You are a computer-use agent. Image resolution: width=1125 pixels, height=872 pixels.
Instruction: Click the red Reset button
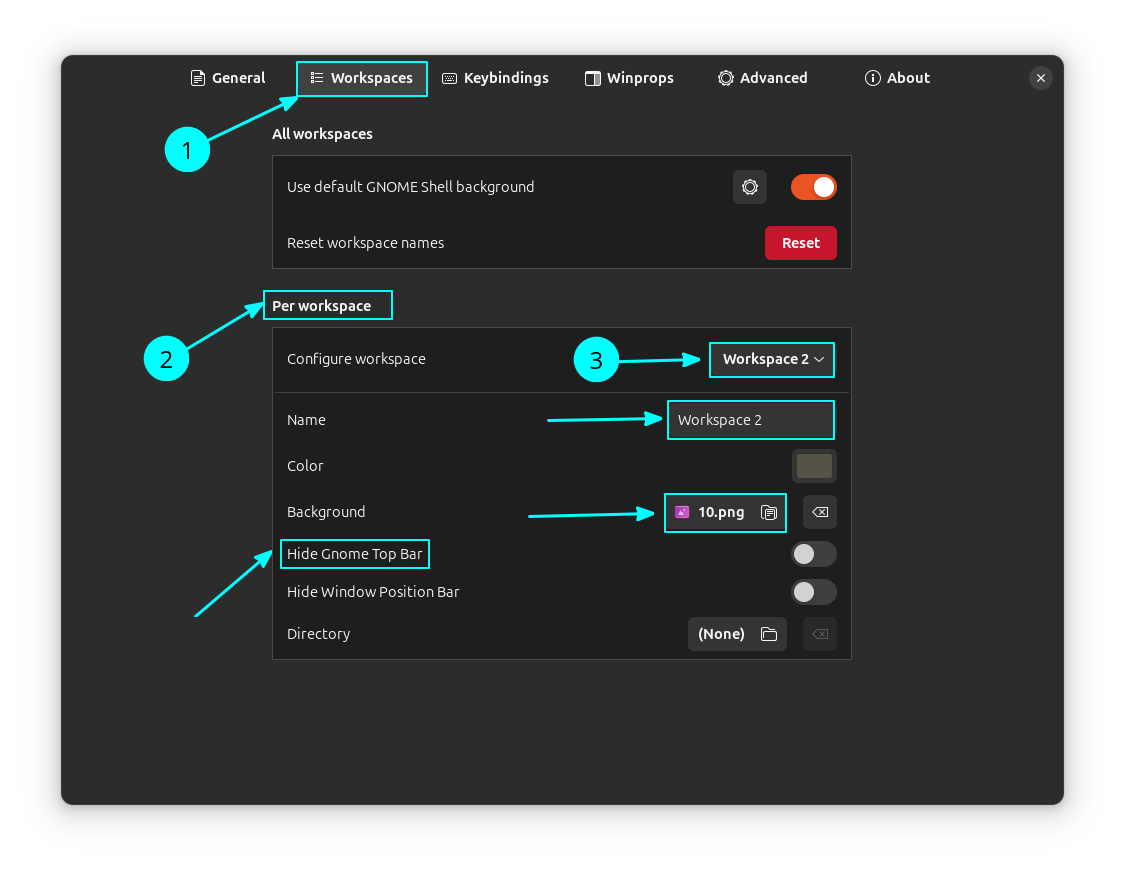[801, 243]
